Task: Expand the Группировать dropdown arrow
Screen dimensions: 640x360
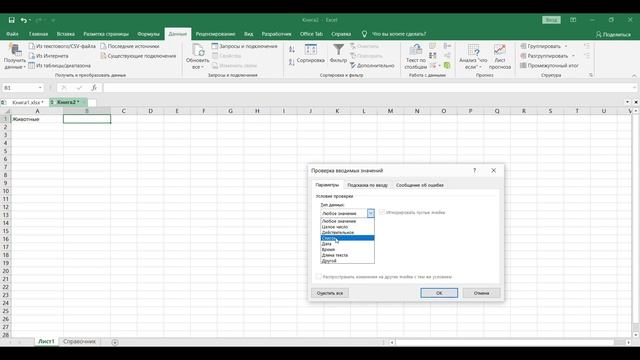Action: [566, 46]
